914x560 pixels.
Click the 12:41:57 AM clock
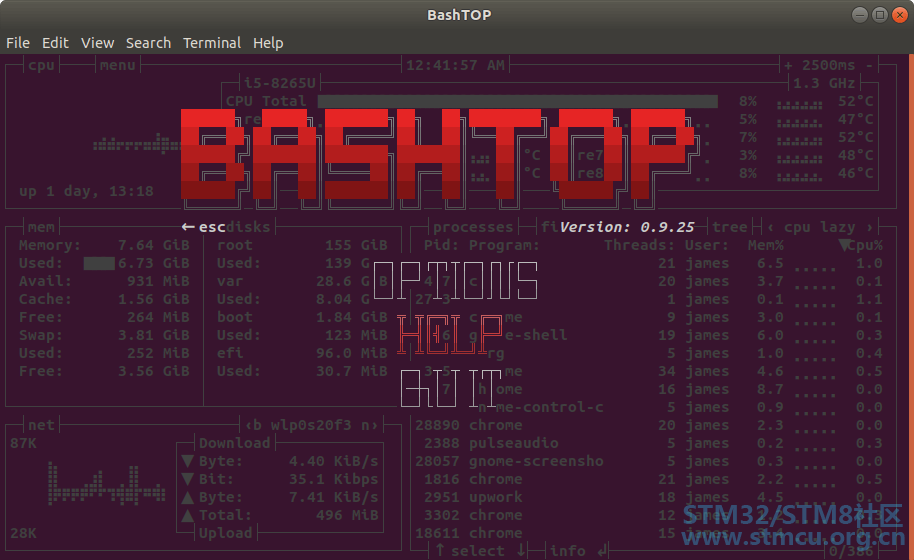tap(455, 65)
